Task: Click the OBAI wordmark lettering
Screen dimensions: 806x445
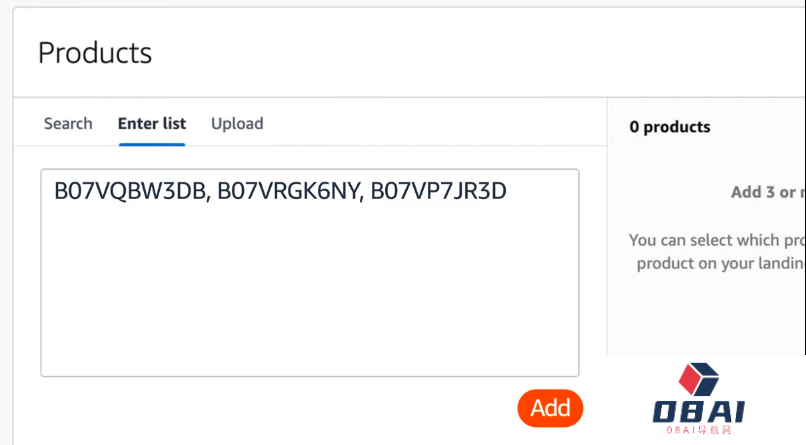Action: pyautogui.click(x=699, y=413)
